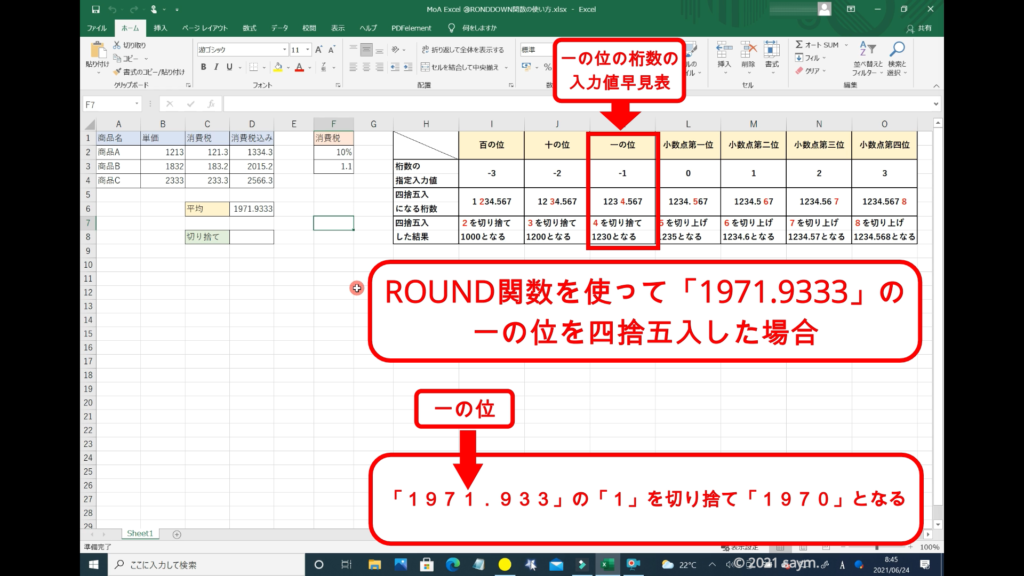Click the fill color bucket icon
Image resolution: width=1024 pixels, height=576 pixels.
[x=279, y=67]
